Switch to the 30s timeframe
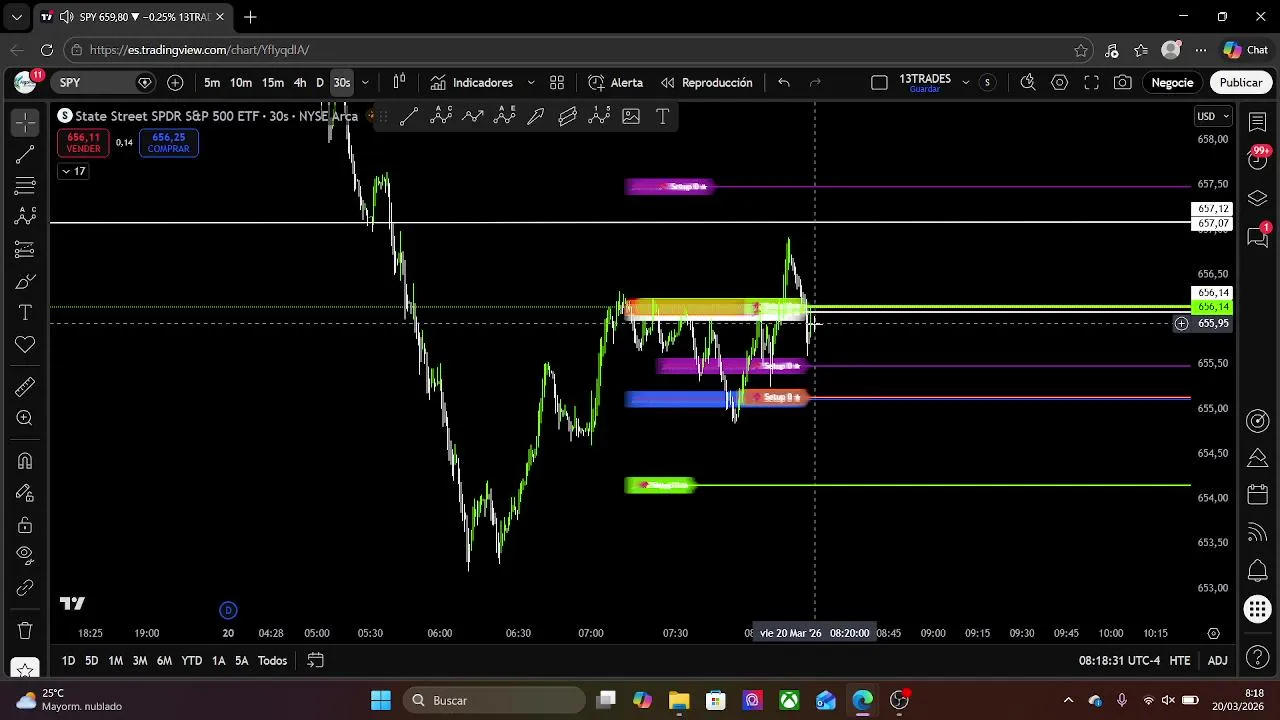The height and width of the screenshot is (720, 1280). click(x=342, y=83)
